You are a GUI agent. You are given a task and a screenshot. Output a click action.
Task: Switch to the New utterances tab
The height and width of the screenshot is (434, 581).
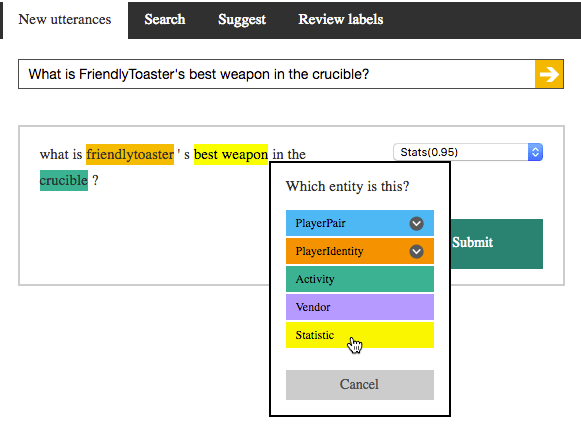tap(65, 20)
